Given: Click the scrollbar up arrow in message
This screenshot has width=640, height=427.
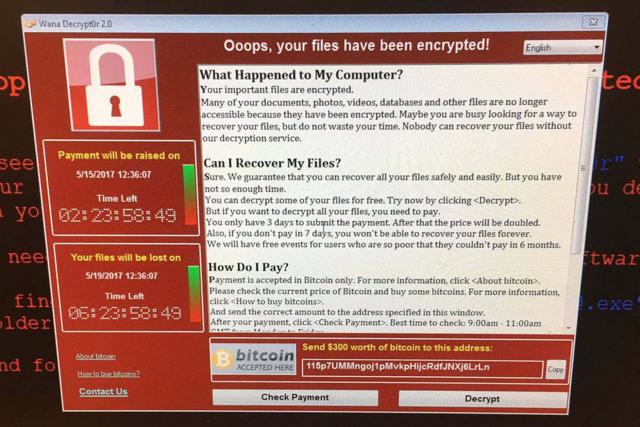Looking at the screenshot, I should click(593, 71).
